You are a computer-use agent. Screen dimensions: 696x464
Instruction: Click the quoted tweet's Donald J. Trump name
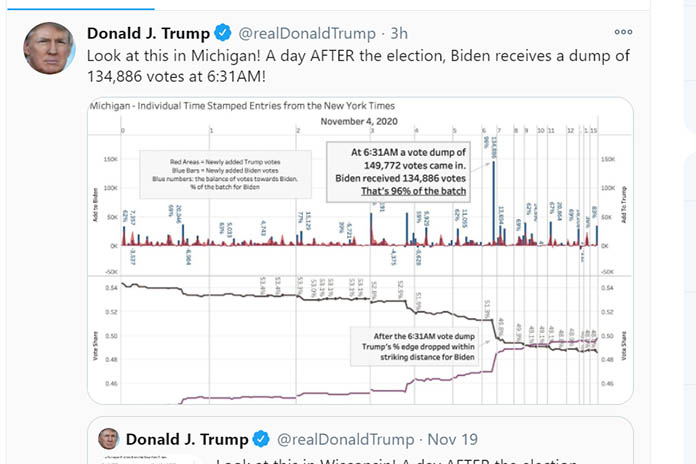(x=187, y=438)
